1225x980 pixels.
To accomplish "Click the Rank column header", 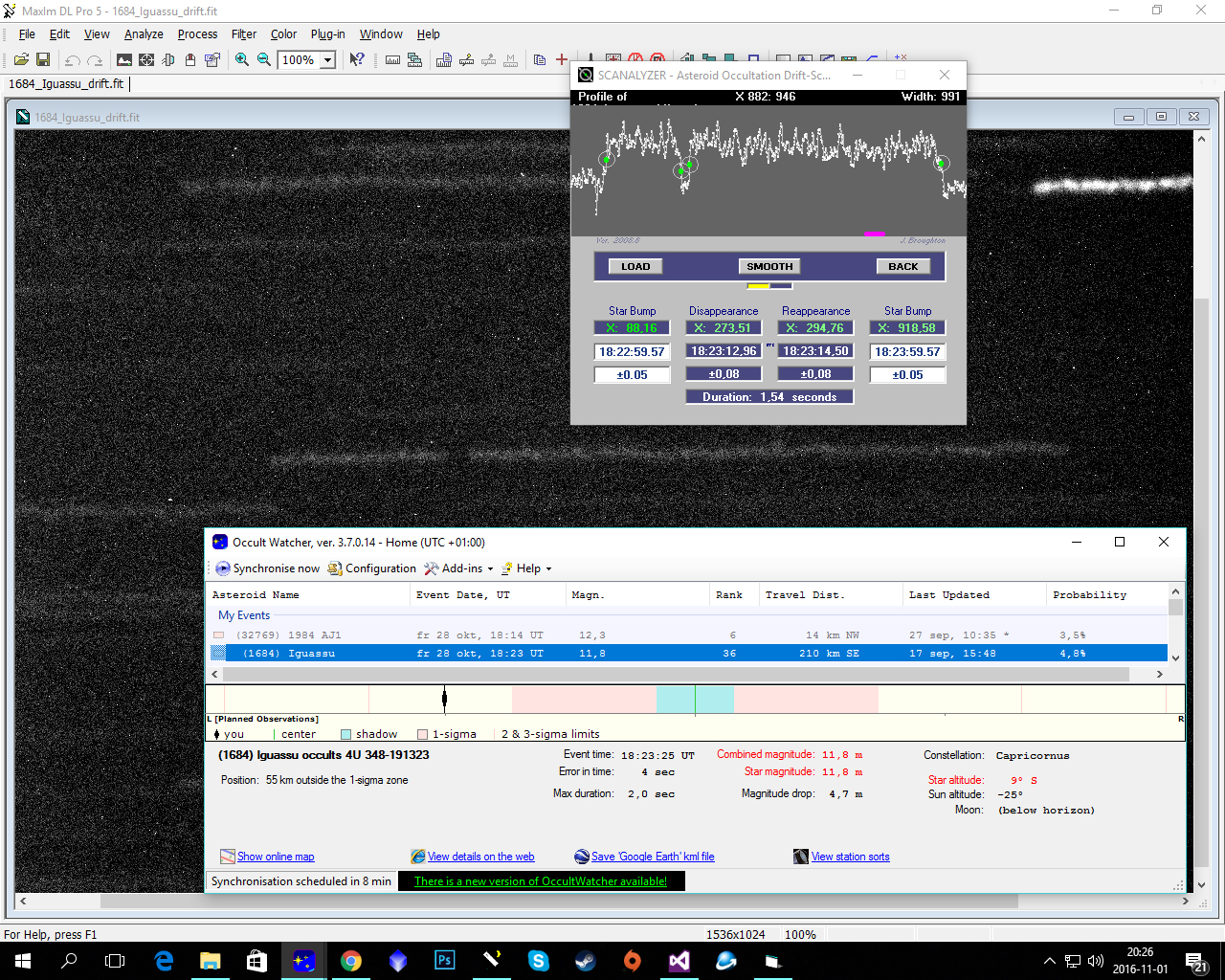I will pos(734,594).
